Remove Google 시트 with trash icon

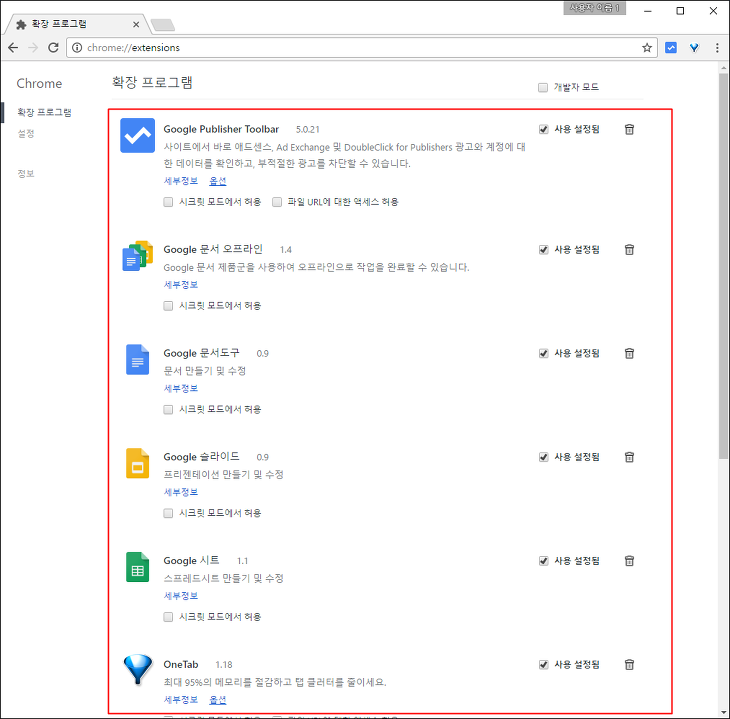pyautogui.click(x=629, y=561)
